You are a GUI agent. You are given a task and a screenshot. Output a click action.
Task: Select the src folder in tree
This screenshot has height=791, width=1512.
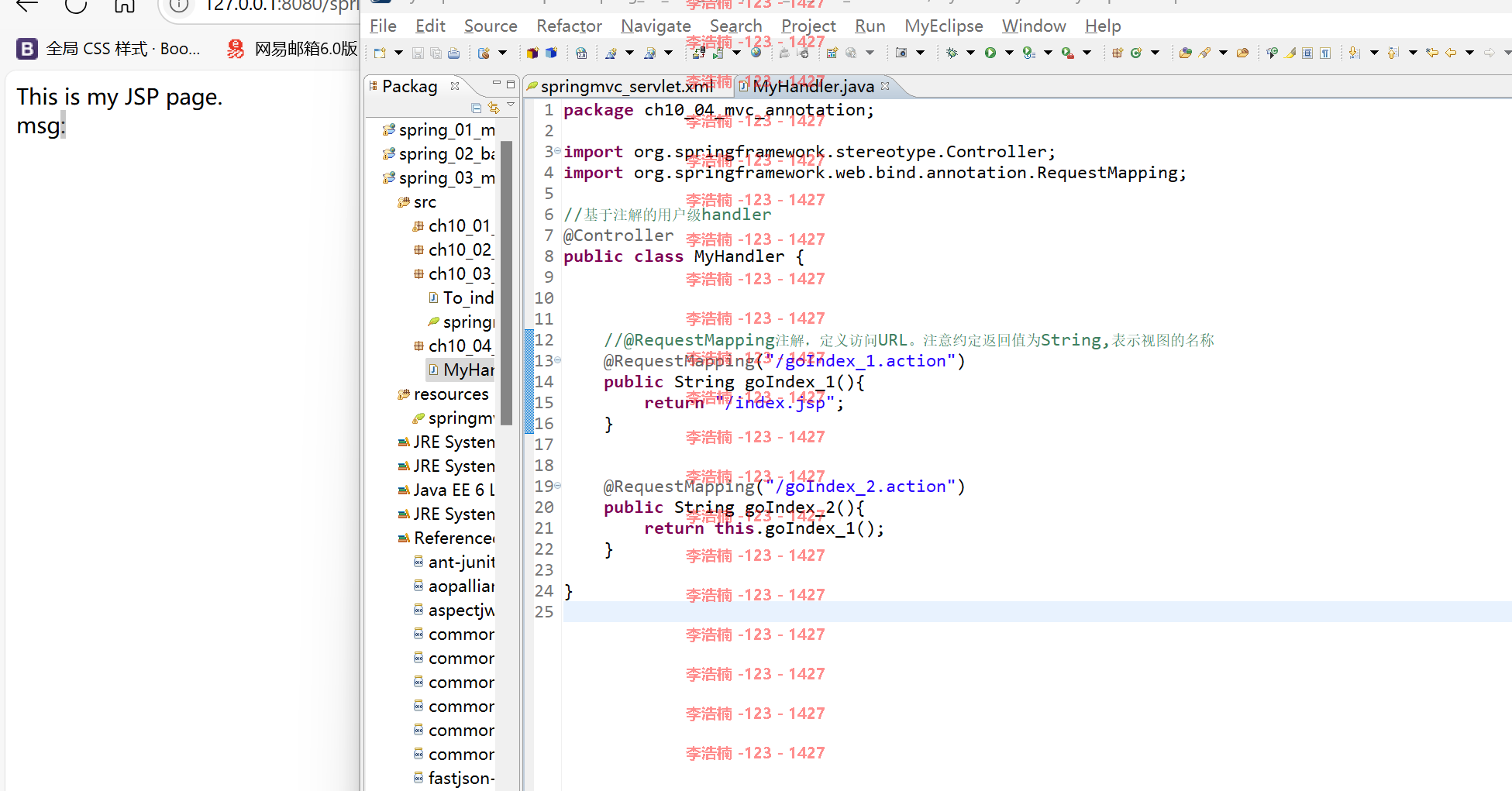tap(417, 201)
